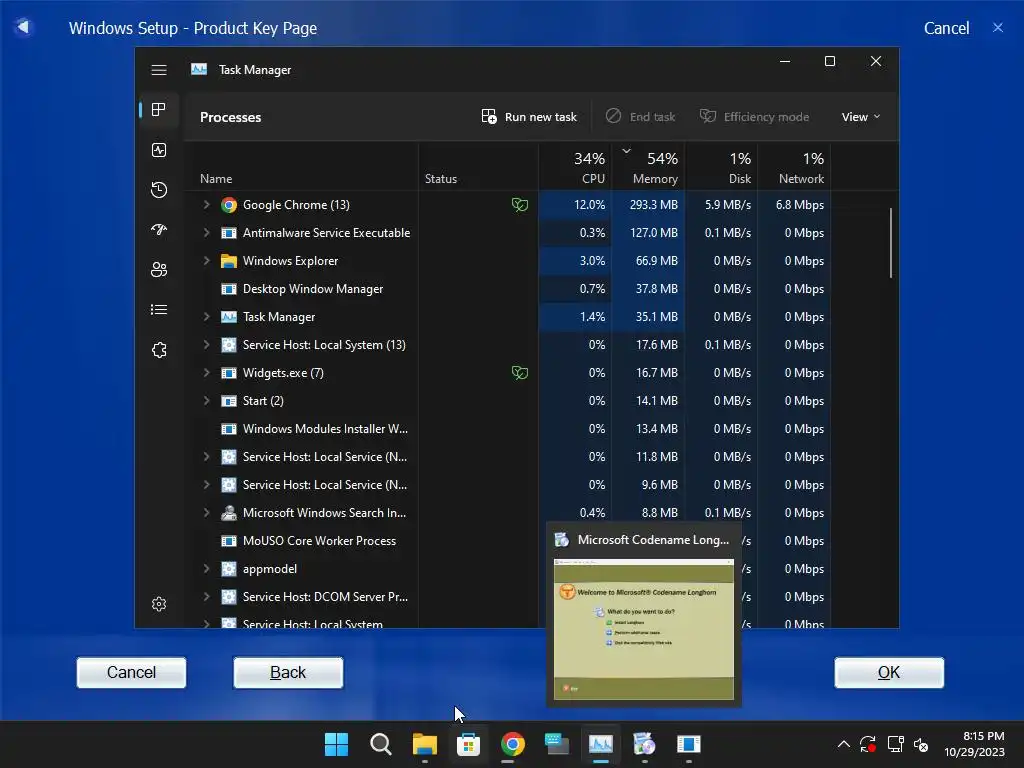The image size is (1024, 768).
Task: Sort processes by the CPU column
Action: tap(575, 167)
